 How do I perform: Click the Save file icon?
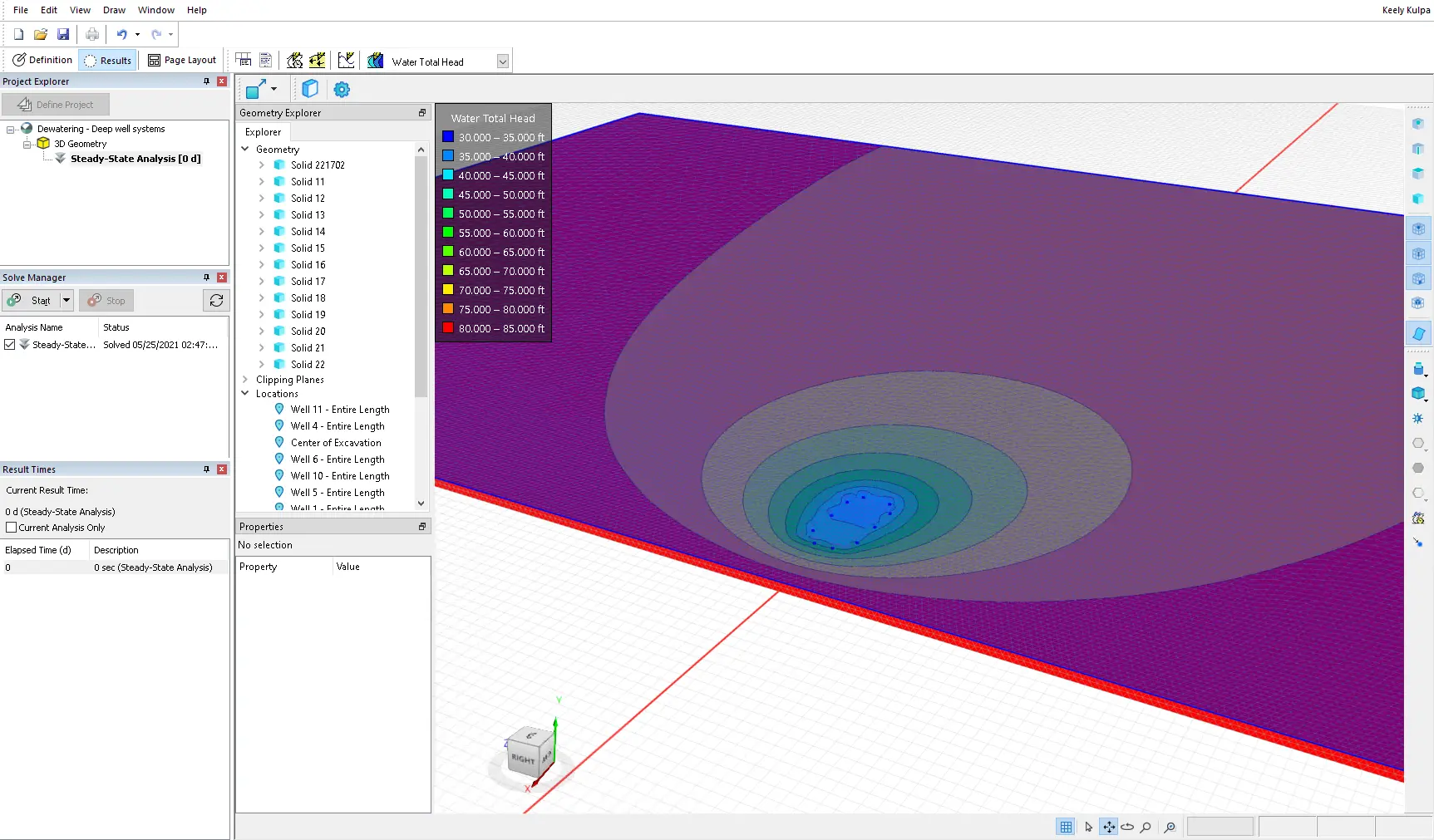coord(63,34)
